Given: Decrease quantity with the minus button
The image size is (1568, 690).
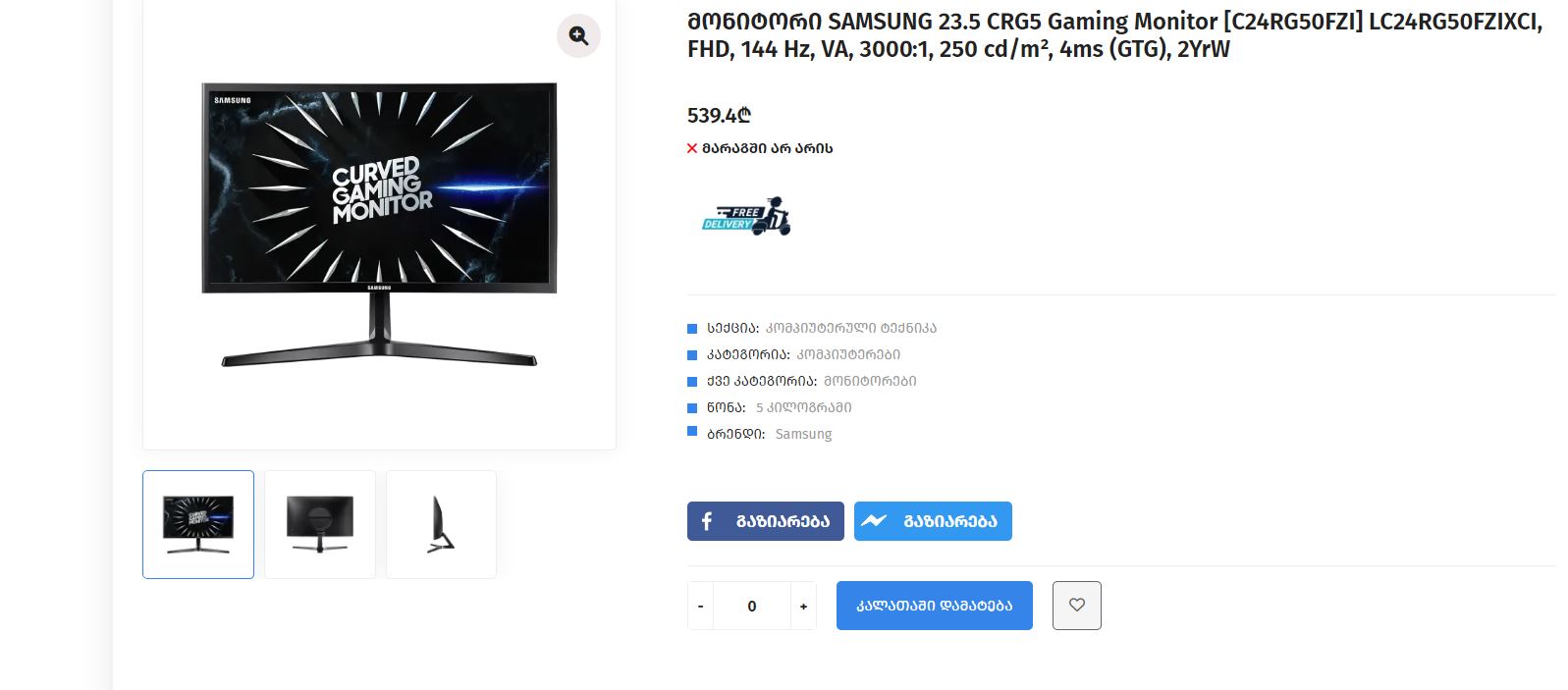Looking at the screenshot, I should (x=700, y=606).
